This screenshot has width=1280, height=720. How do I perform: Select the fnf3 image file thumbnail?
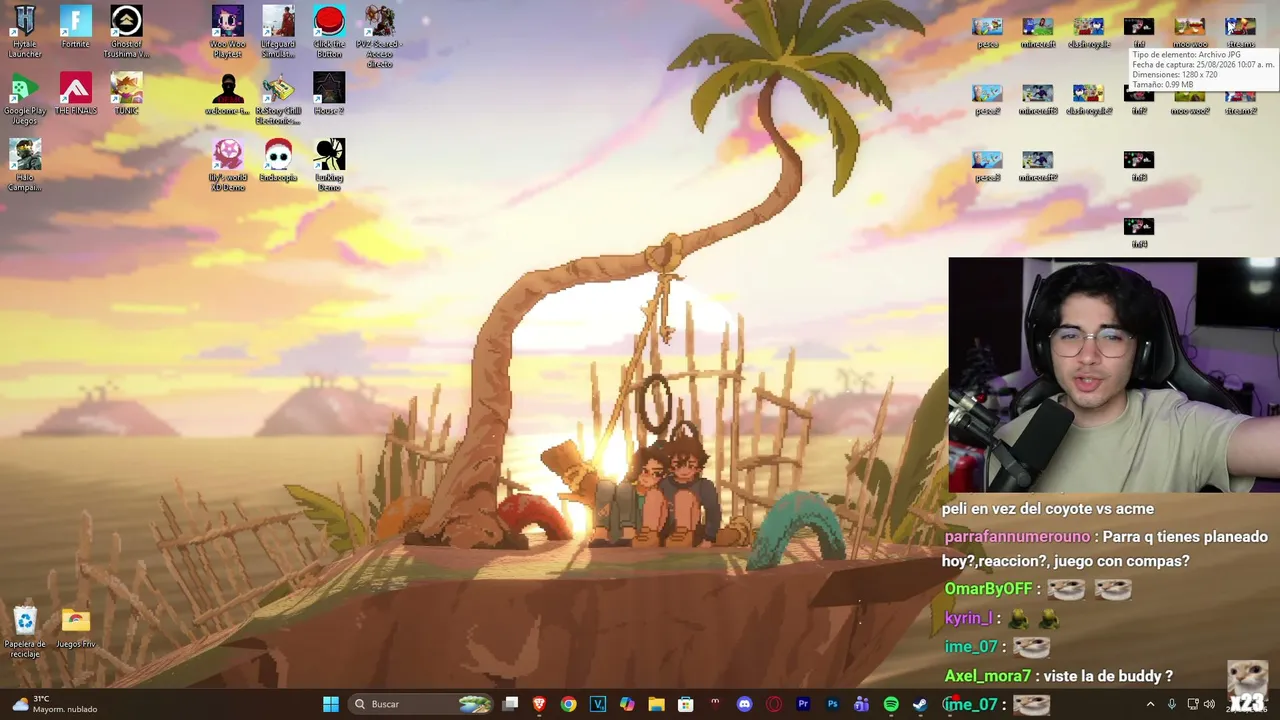(1139, 167)
